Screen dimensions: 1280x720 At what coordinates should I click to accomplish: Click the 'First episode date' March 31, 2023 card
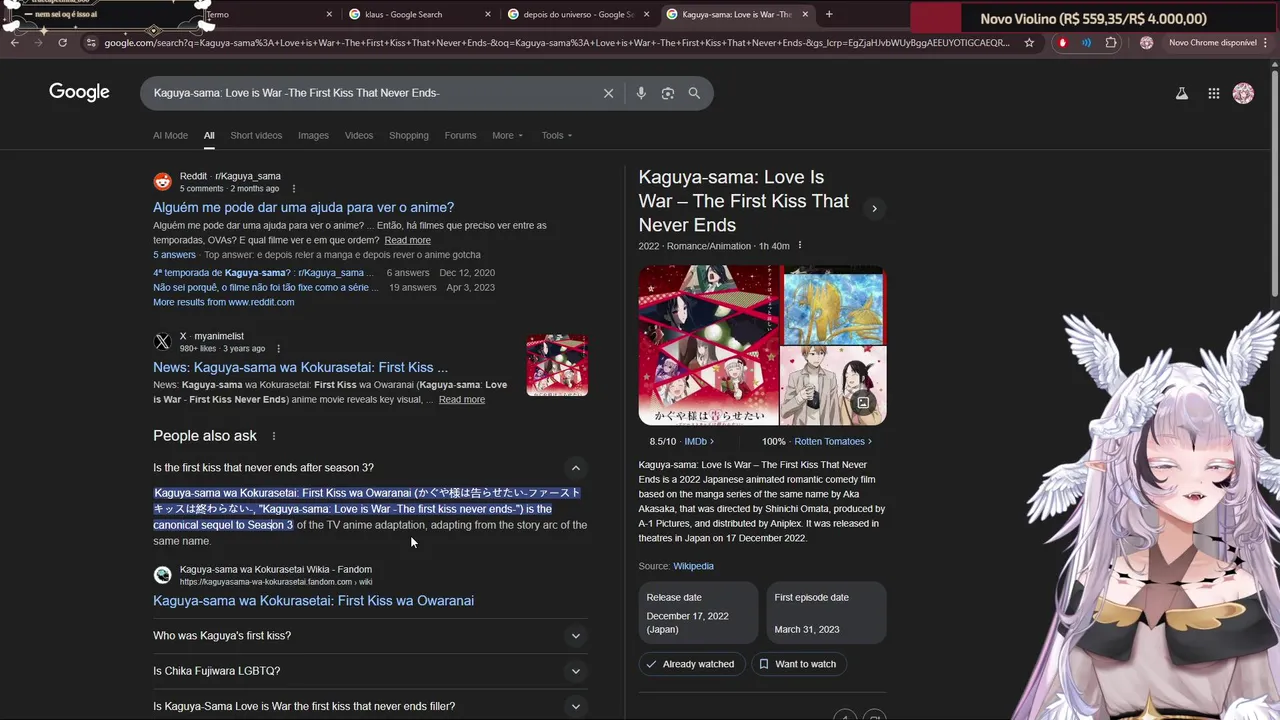click(826, 613)
